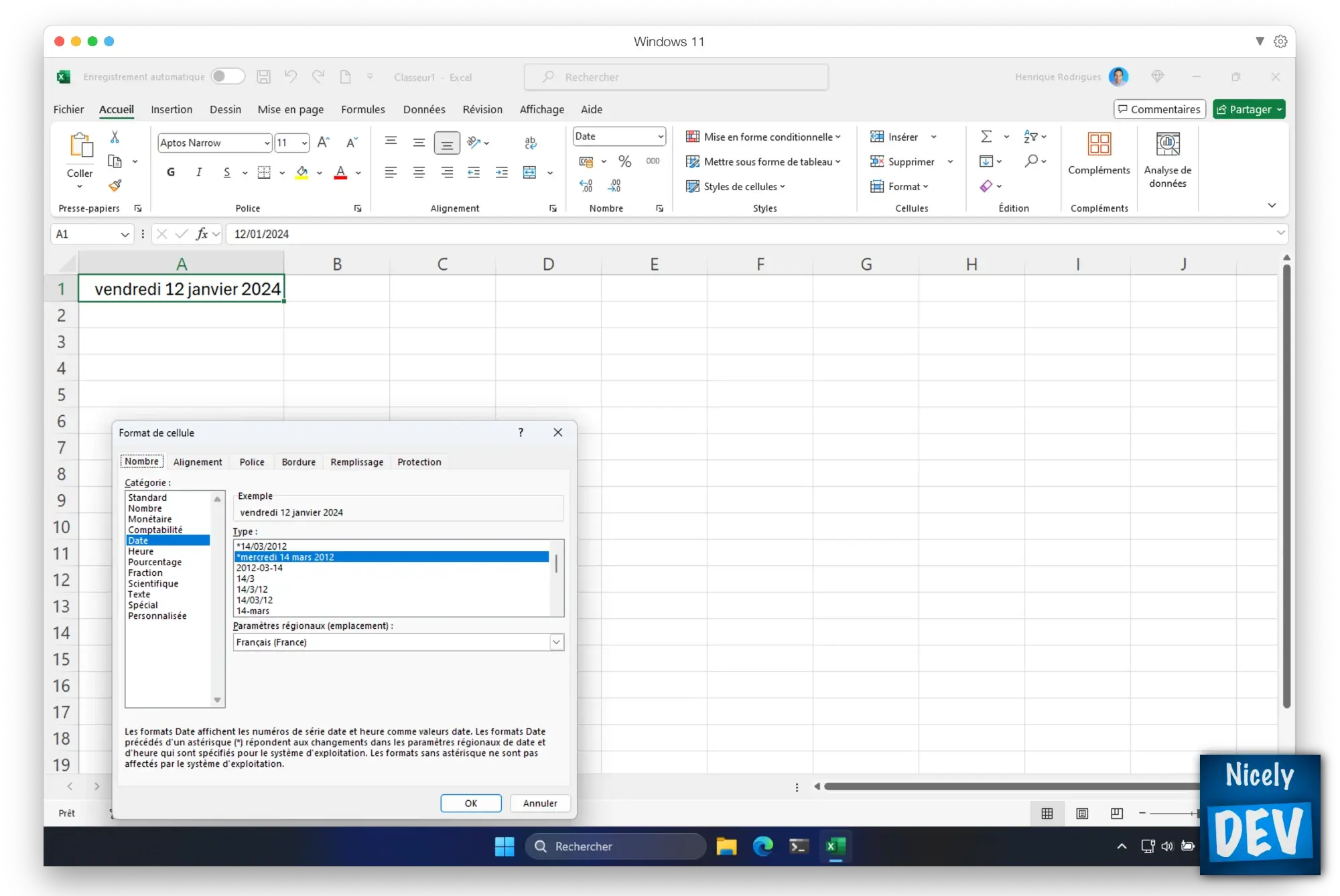Open the Name Box A1 dropdown
This screenshot has height=896, width=1340.
click(125, 234)
